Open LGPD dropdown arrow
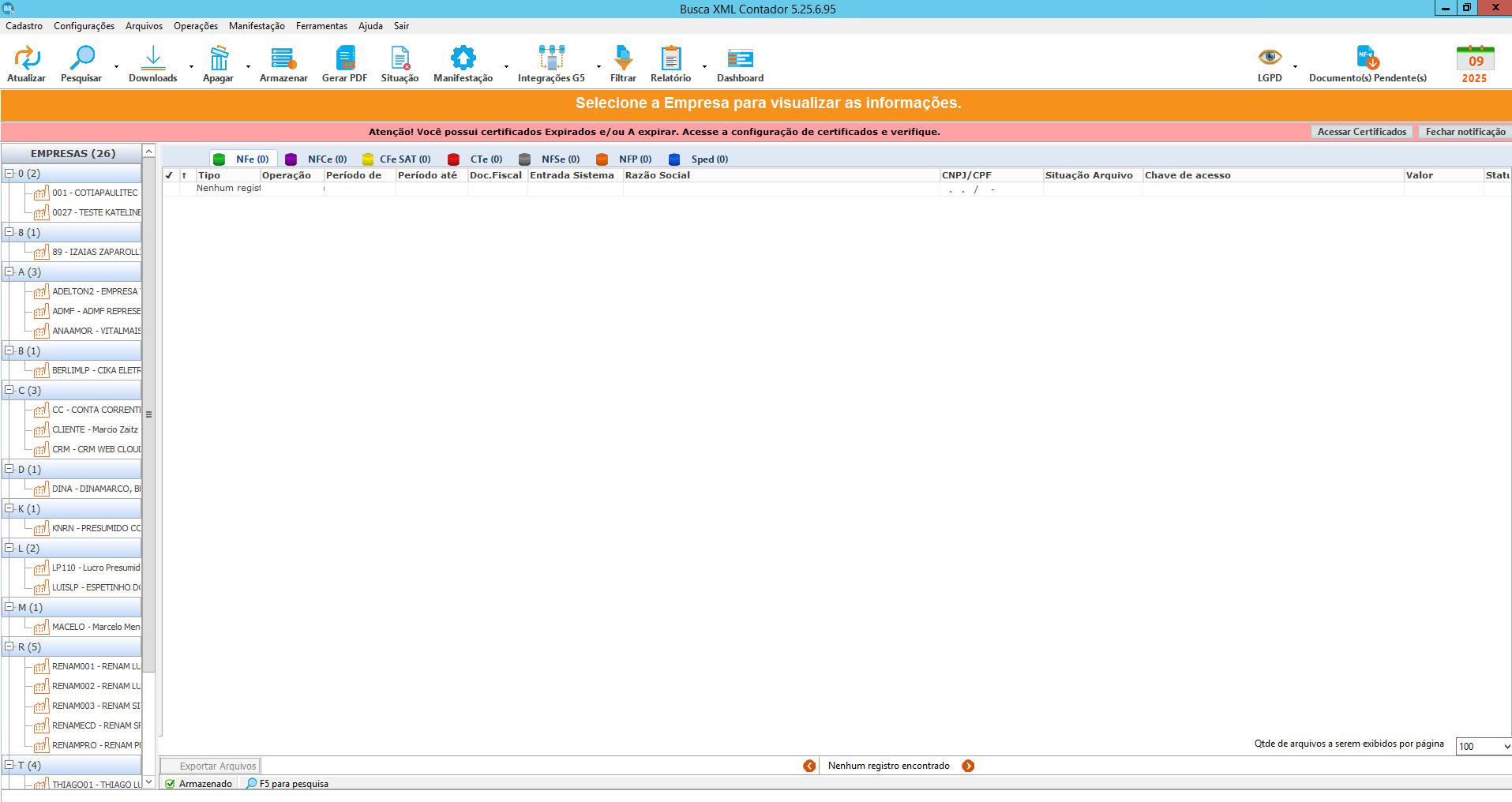 (x=1296, y=66)
